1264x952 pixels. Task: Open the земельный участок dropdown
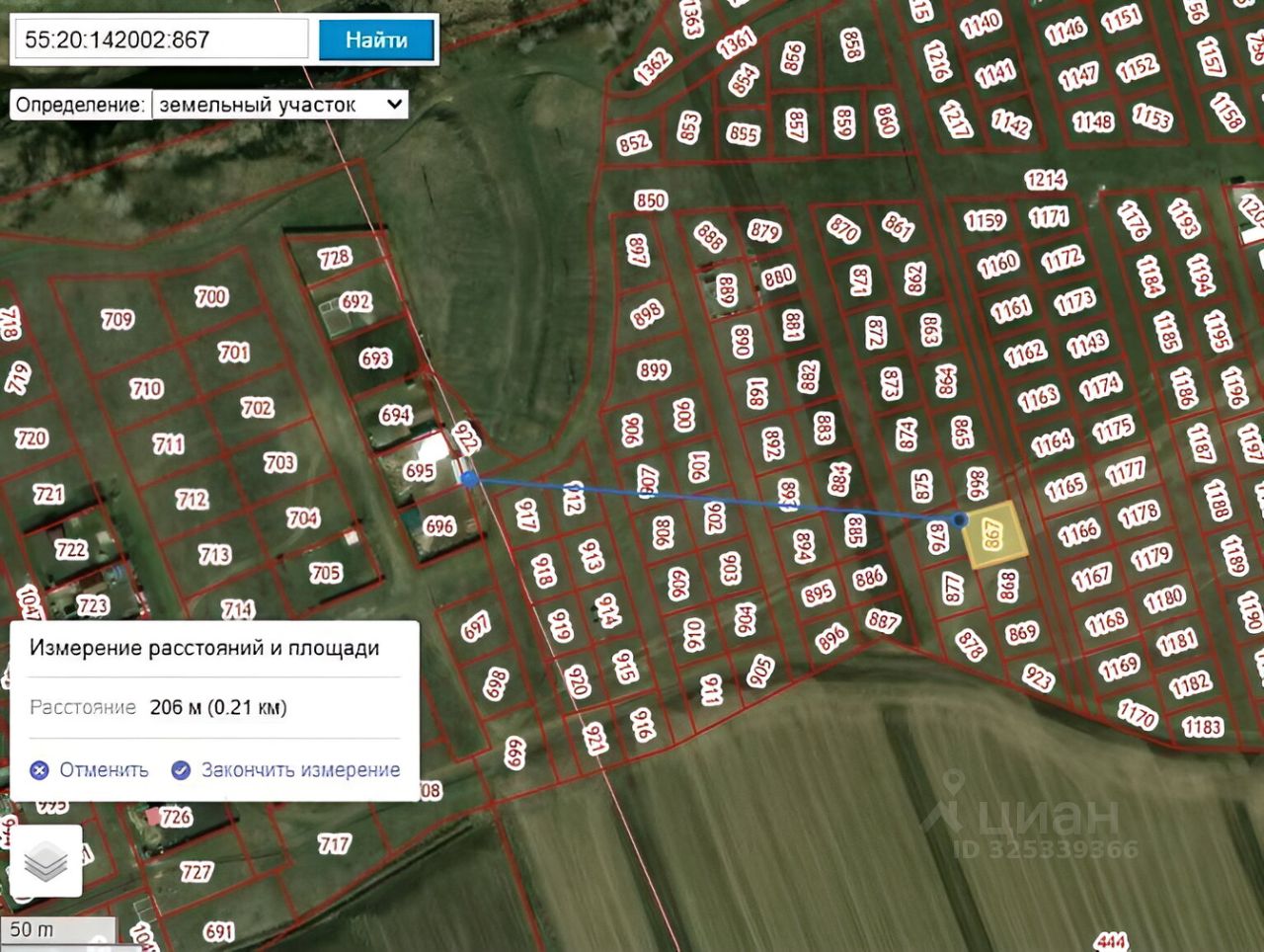(280, 105)
